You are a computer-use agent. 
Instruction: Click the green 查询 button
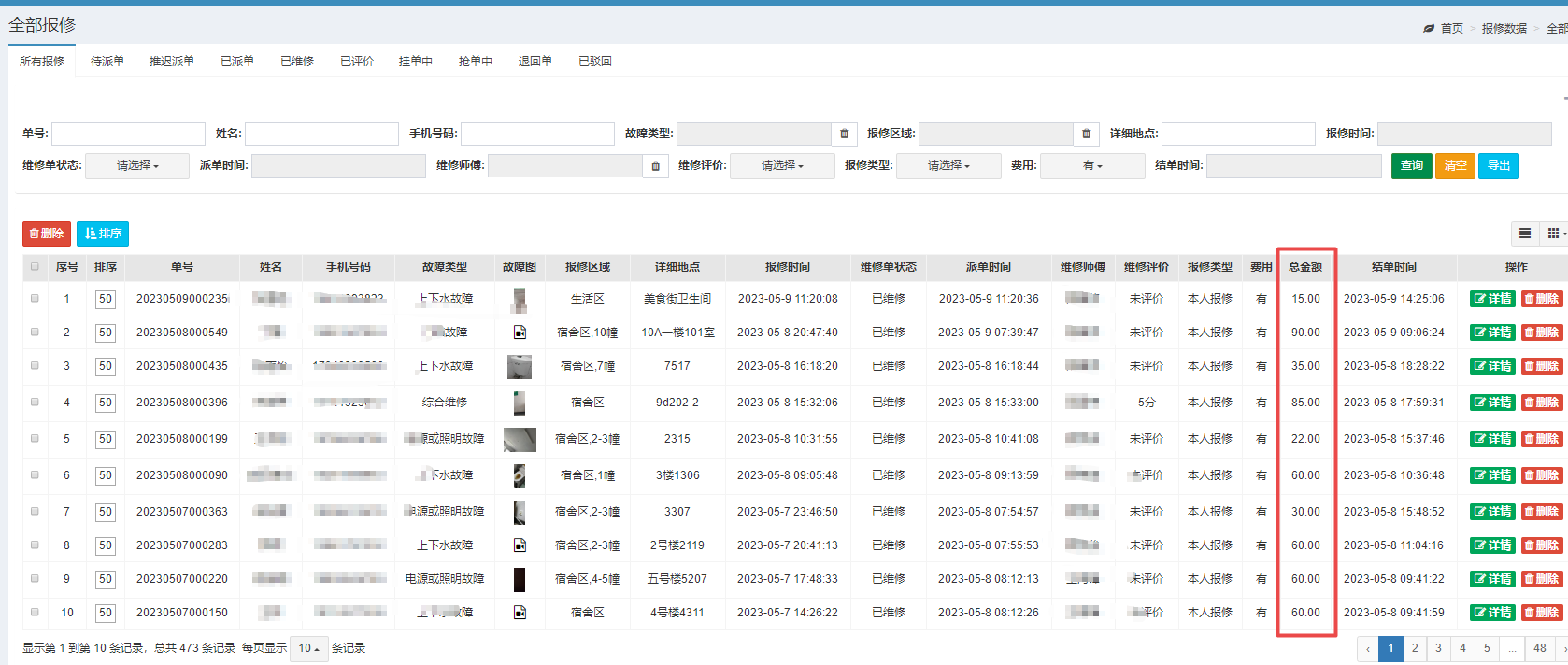click(1412, 166)
